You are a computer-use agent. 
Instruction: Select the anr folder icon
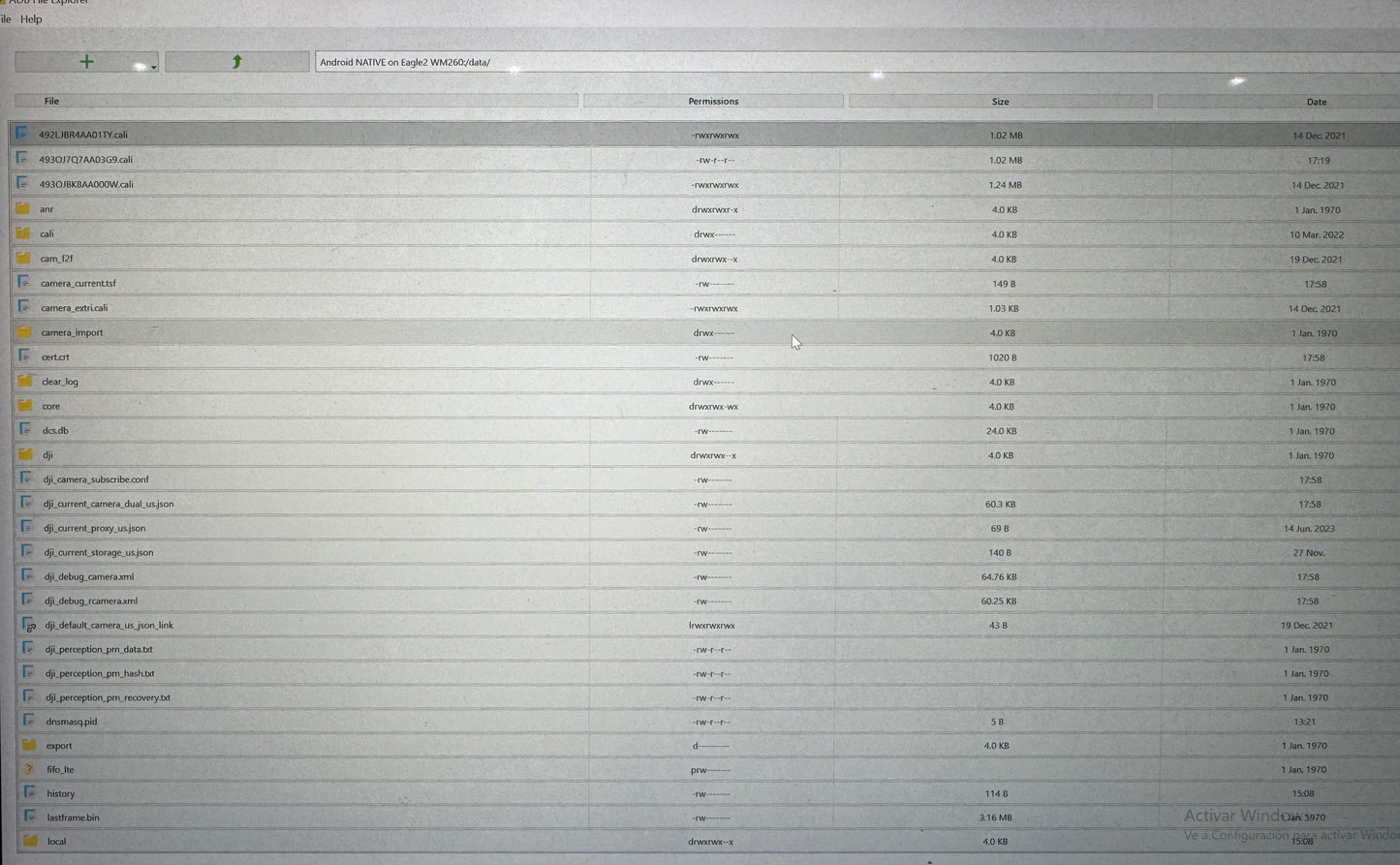click(x=22, y=208)
